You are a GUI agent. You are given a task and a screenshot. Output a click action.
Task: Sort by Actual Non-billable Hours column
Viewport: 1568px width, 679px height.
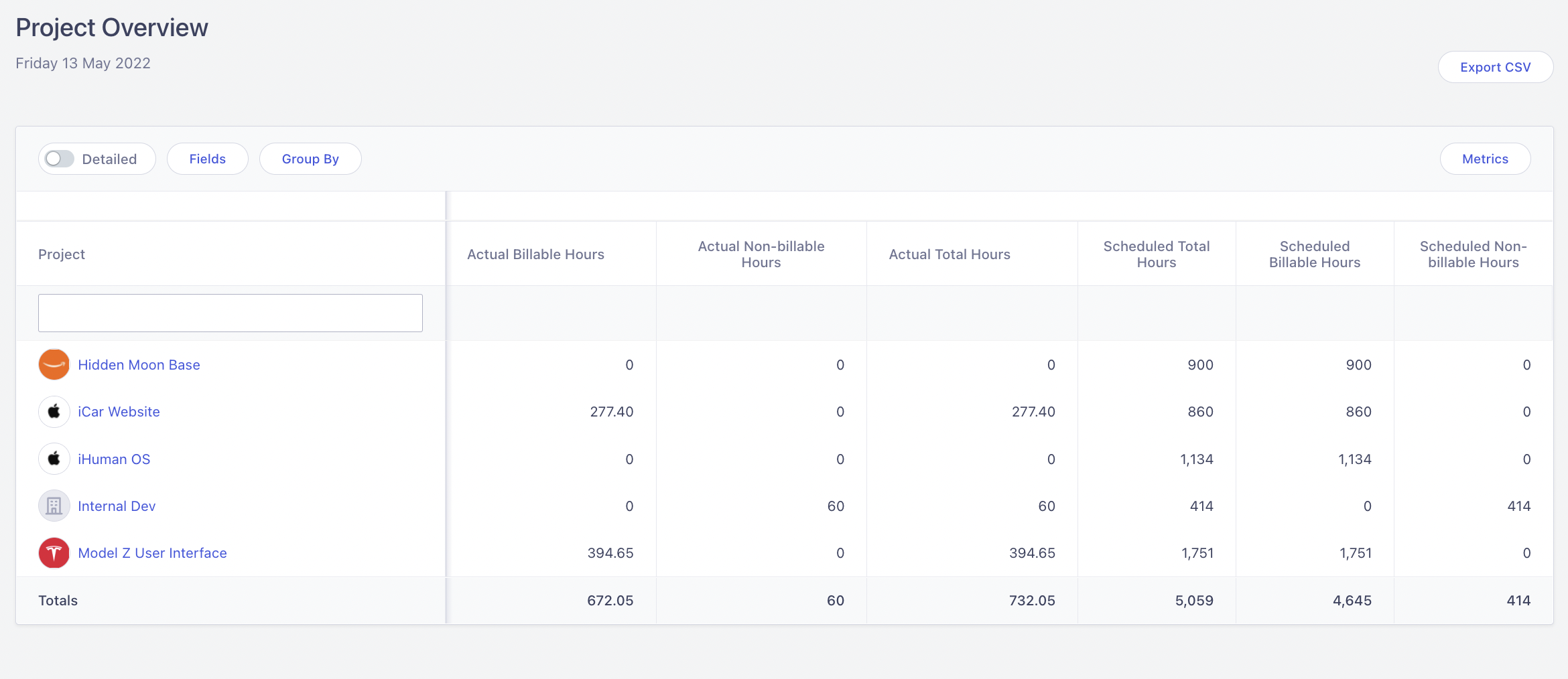(x=761, y=254)
